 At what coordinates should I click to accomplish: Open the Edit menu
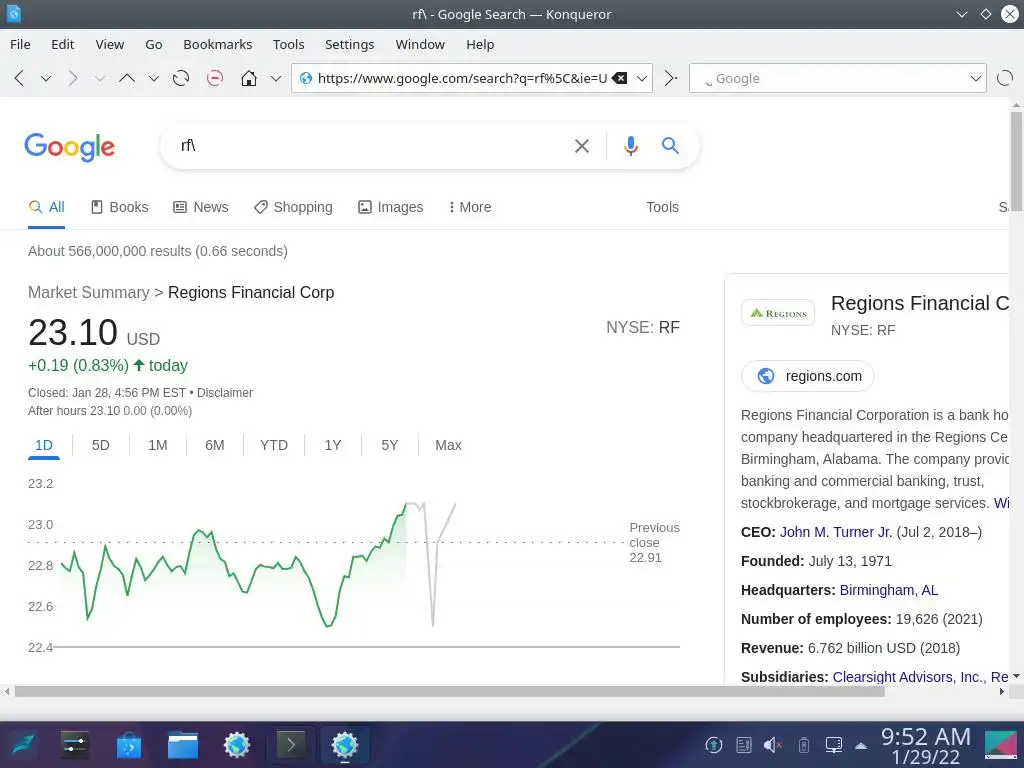click(63, 44)
